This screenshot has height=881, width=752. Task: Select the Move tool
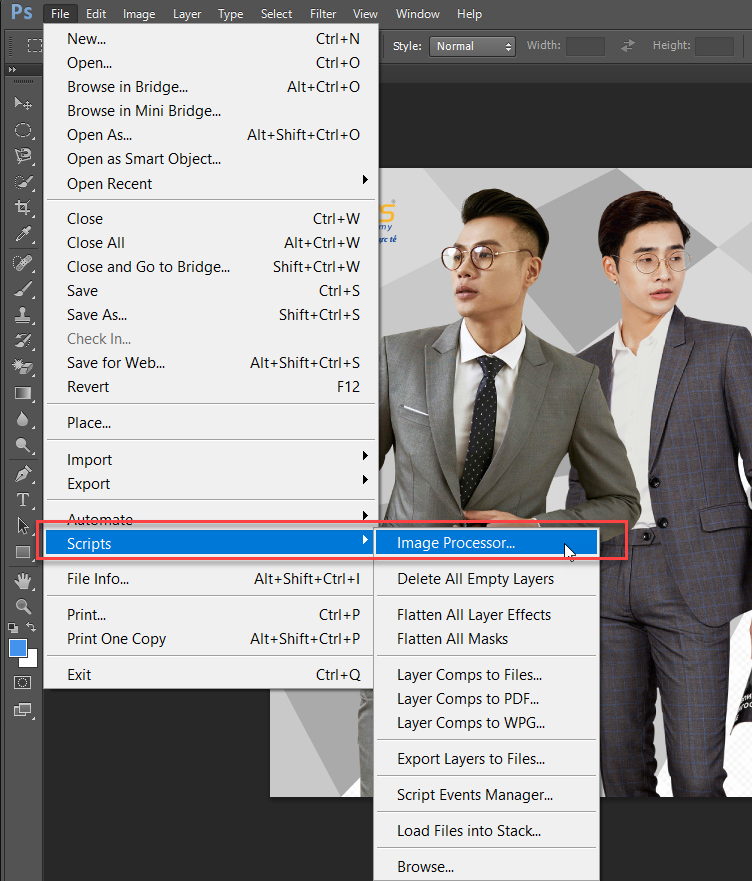click(x=22, y=104)
